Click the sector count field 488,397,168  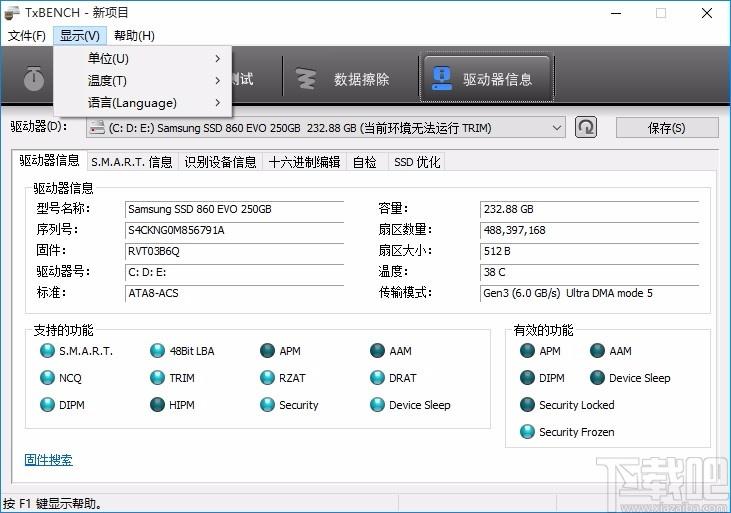tap(590, 230)
